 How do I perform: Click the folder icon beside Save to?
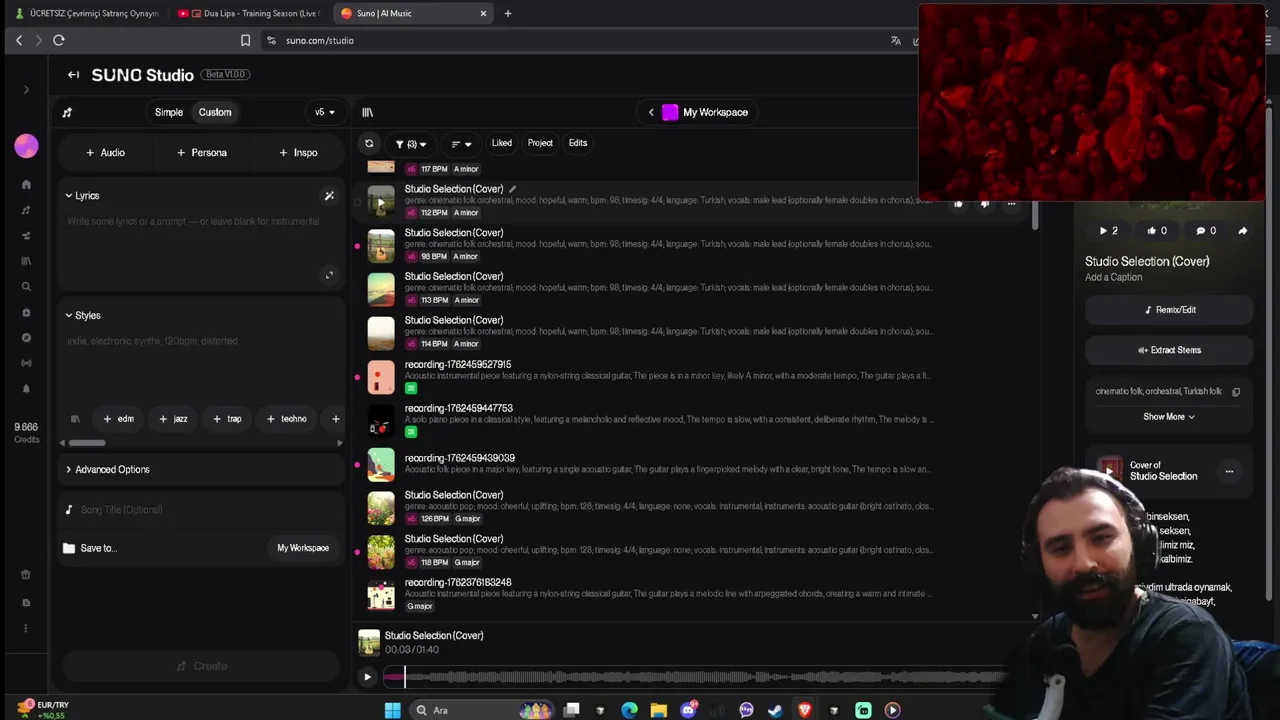click(69, 548)
